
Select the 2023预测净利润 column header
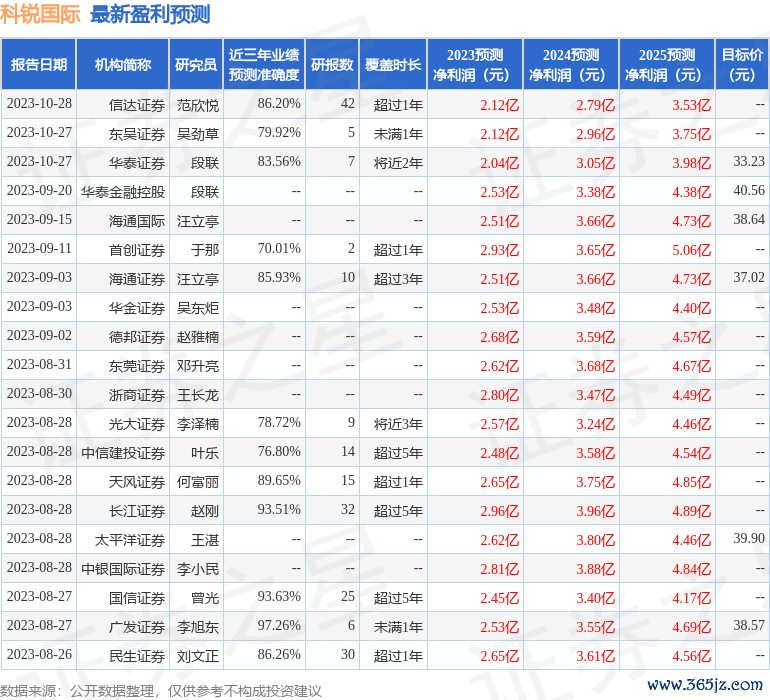pos(475,64)
